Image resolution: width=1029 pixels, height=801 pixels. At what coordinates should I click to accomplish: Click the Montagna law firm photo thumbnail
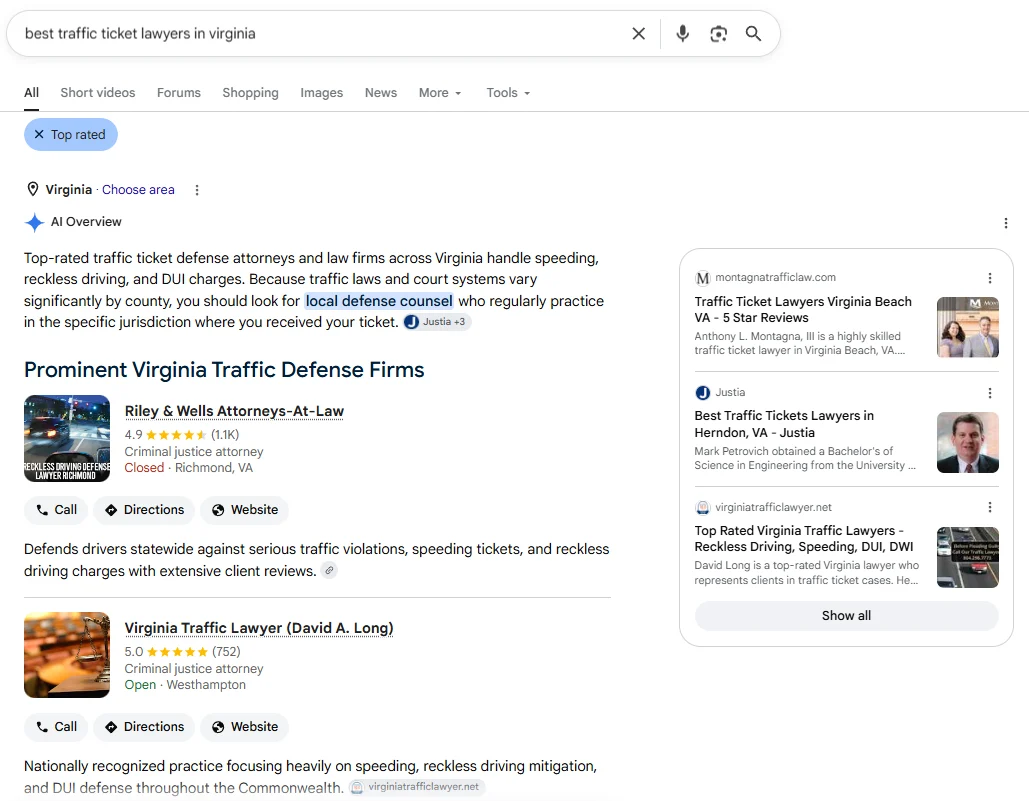coord(968,327)
